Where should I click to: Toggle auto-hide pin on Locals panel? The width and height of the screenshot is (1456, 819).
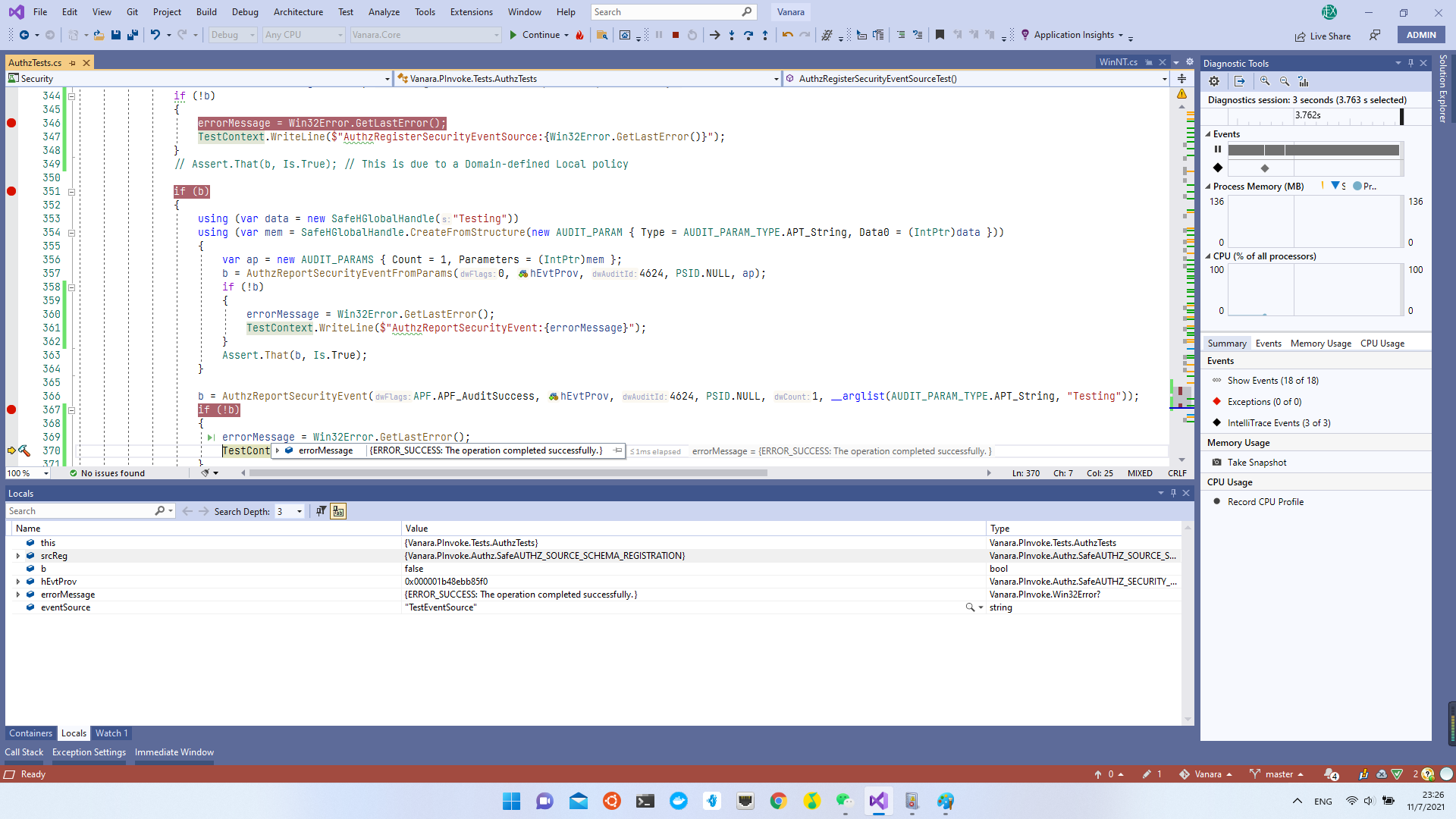click(x=1173, y=493)
